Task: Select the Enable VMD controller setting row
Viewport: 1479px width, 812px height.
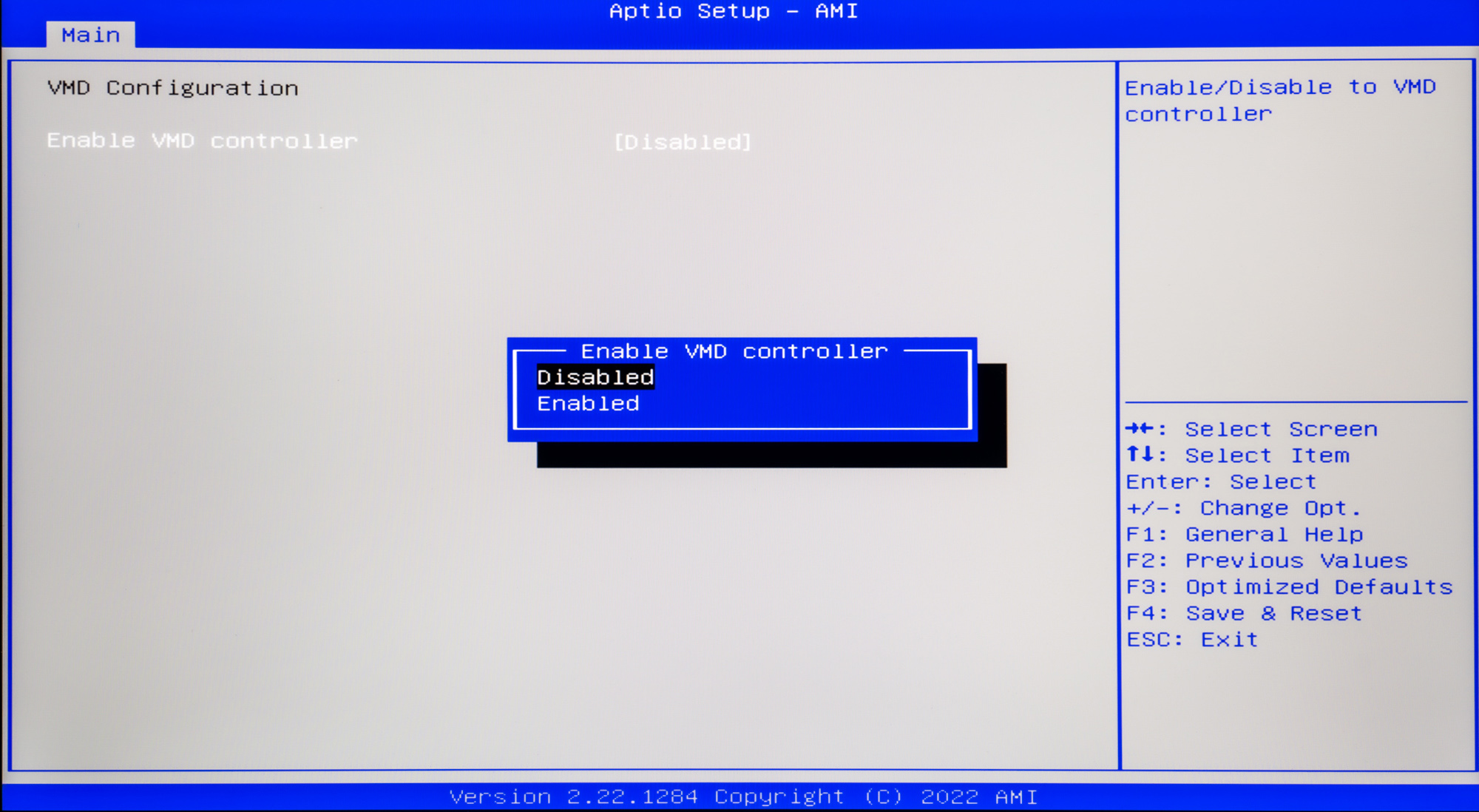Action: pos(202,141)
